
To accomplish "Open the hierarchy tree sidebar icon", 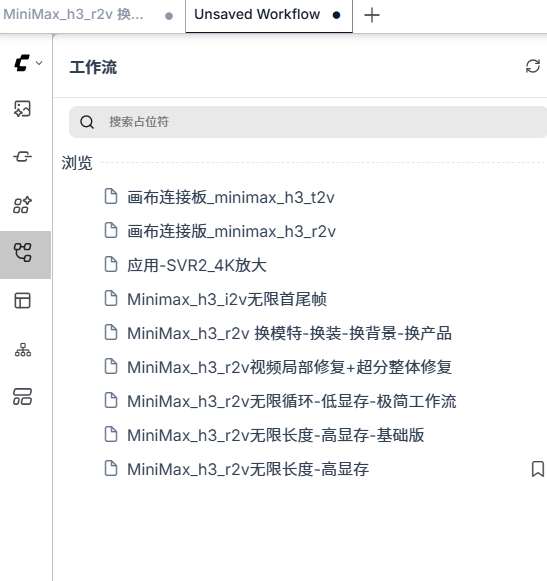I will (23, 349).
